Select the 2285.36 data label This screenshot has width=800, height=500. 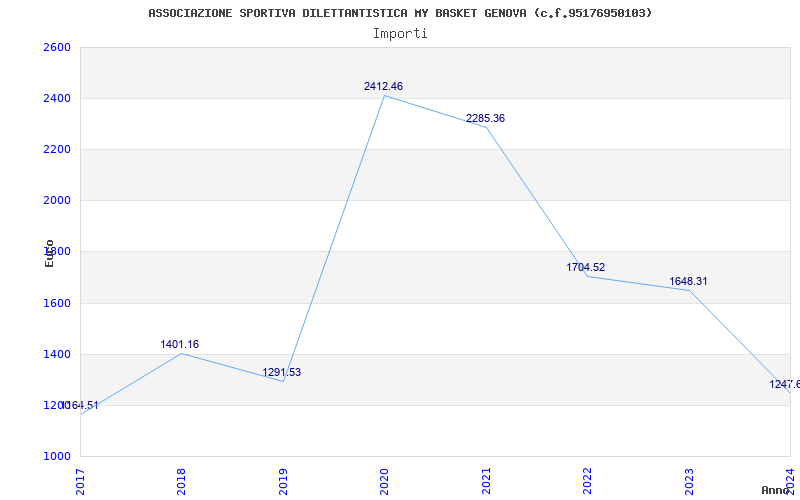[x=485, y=118]
